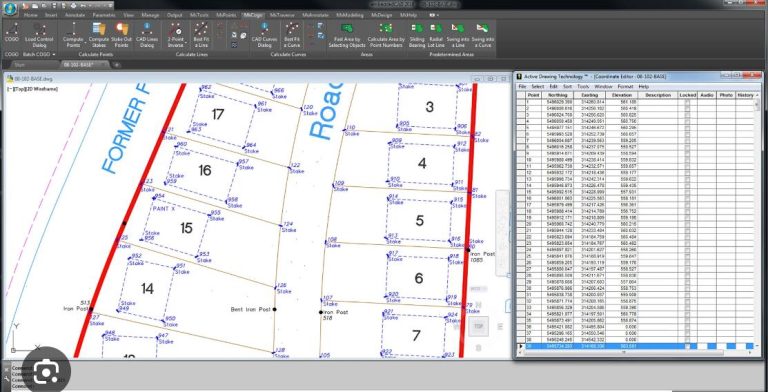This screenshot has height=392, width=768.
Task: Tick the Locked checkbox for point 1
Action: coord(687,102)
